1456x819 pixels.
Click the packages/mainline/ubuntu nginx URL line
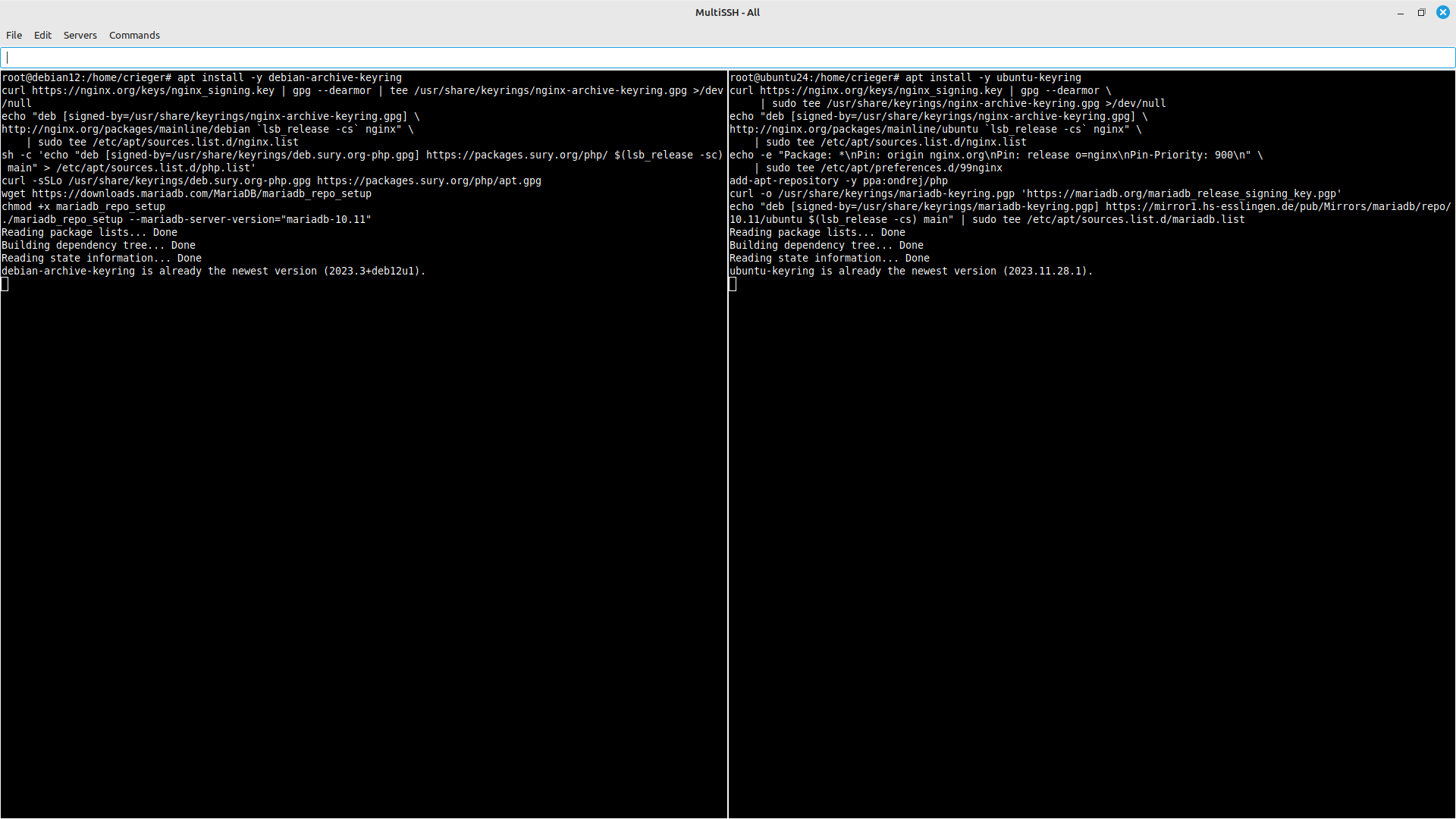pyautogui.click(x=936, y=129)
